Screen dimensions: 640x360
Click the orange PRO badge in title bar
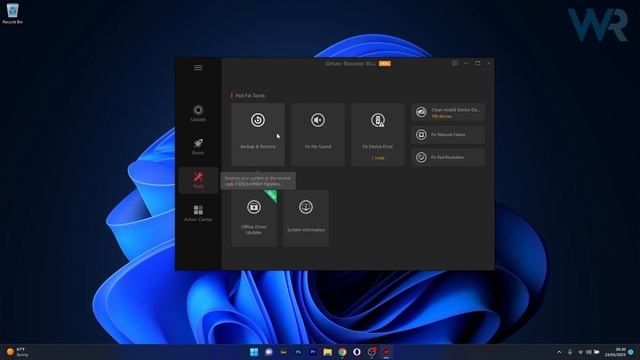[x=385, y=64]
